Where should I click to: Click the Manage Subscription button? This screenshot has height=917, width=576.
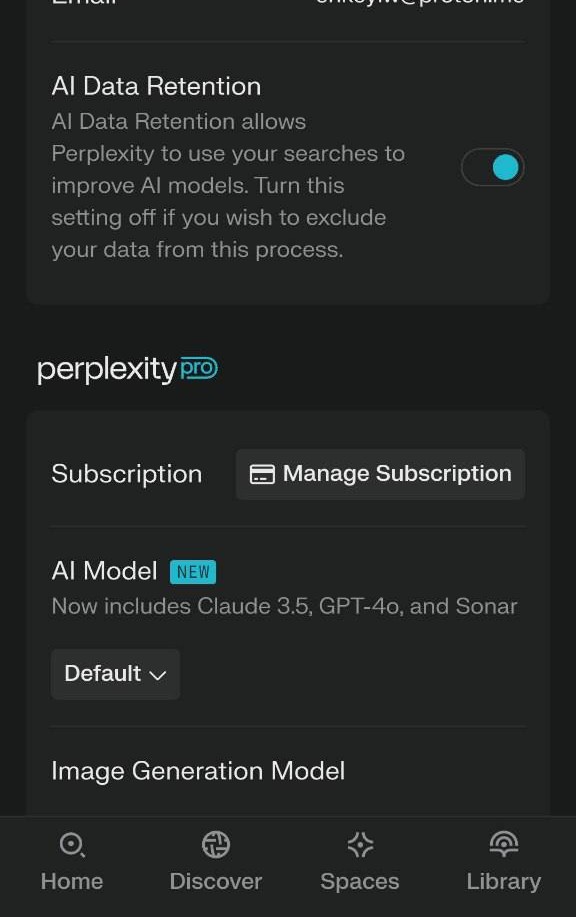(x=380, y=474)
